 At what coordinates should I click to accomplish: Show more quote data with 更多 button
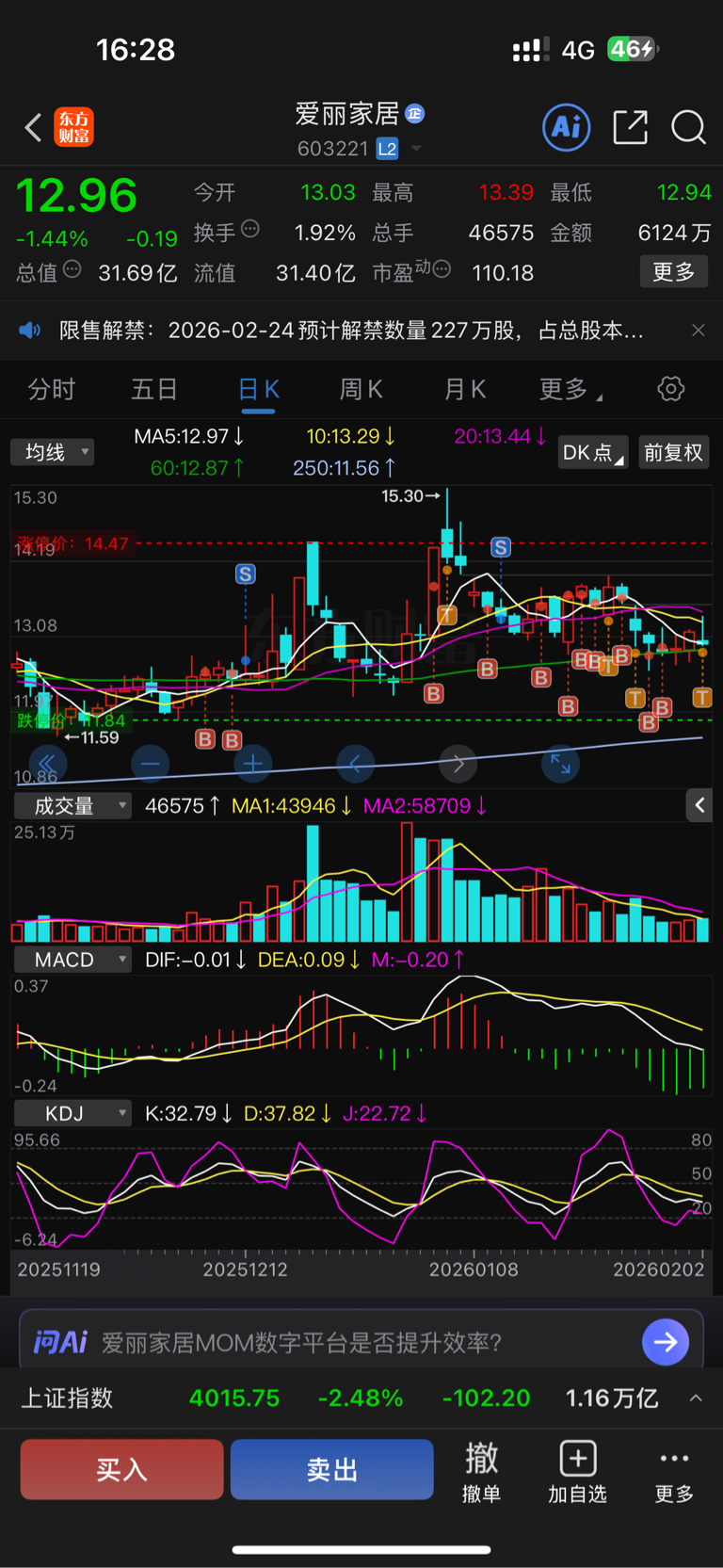click(x=673, y=272)
